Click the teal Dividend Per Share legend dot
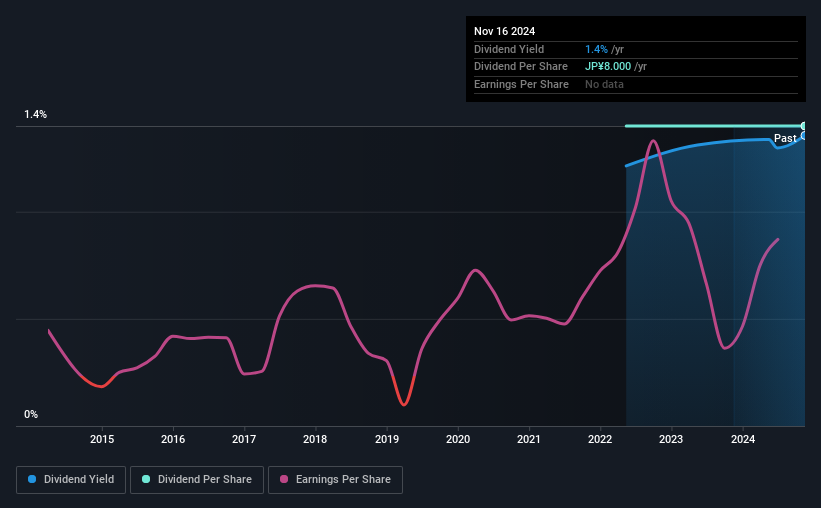Image resolution: width=821 pixels, height=508 pixels. pyautogui.click(x=146, y=480)
